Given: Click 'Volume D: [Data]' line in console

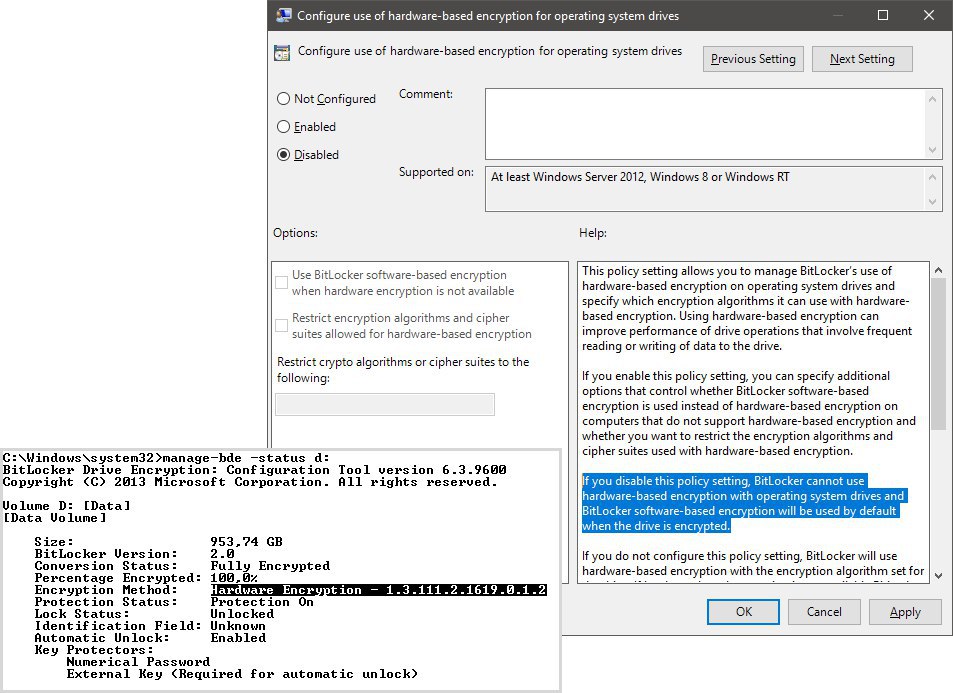Looking at the screenshot, I should coord(66,506).
